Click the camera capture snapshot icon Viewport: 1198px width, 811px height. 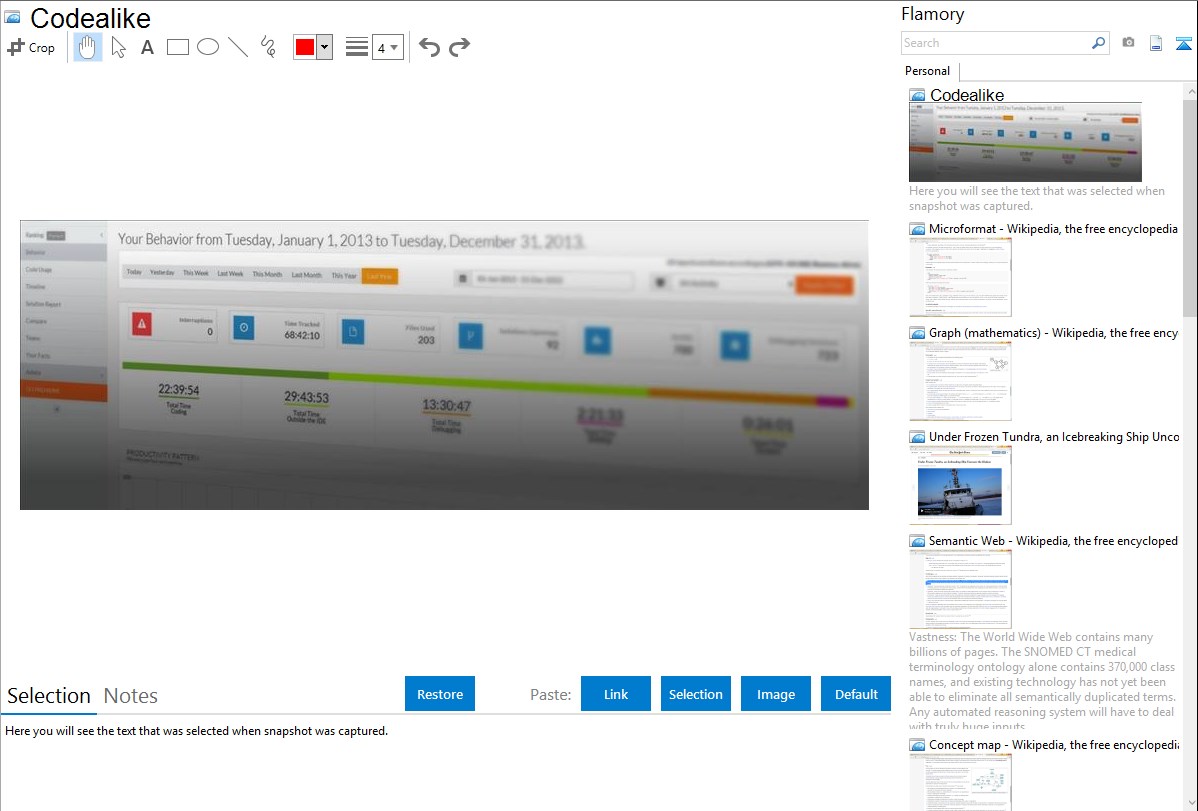point(1128,43)
